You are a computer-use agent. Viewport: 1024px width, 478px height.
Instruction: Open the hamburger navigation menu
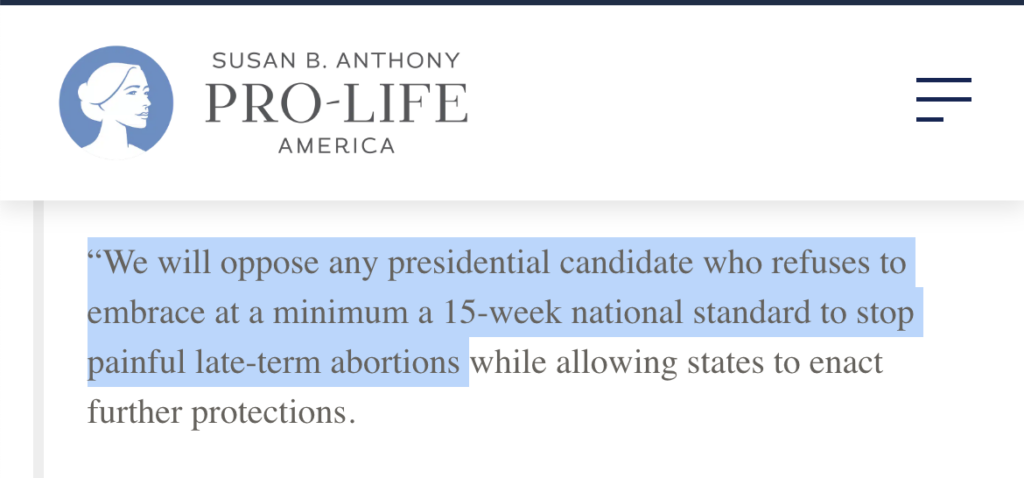pos(944,99)
